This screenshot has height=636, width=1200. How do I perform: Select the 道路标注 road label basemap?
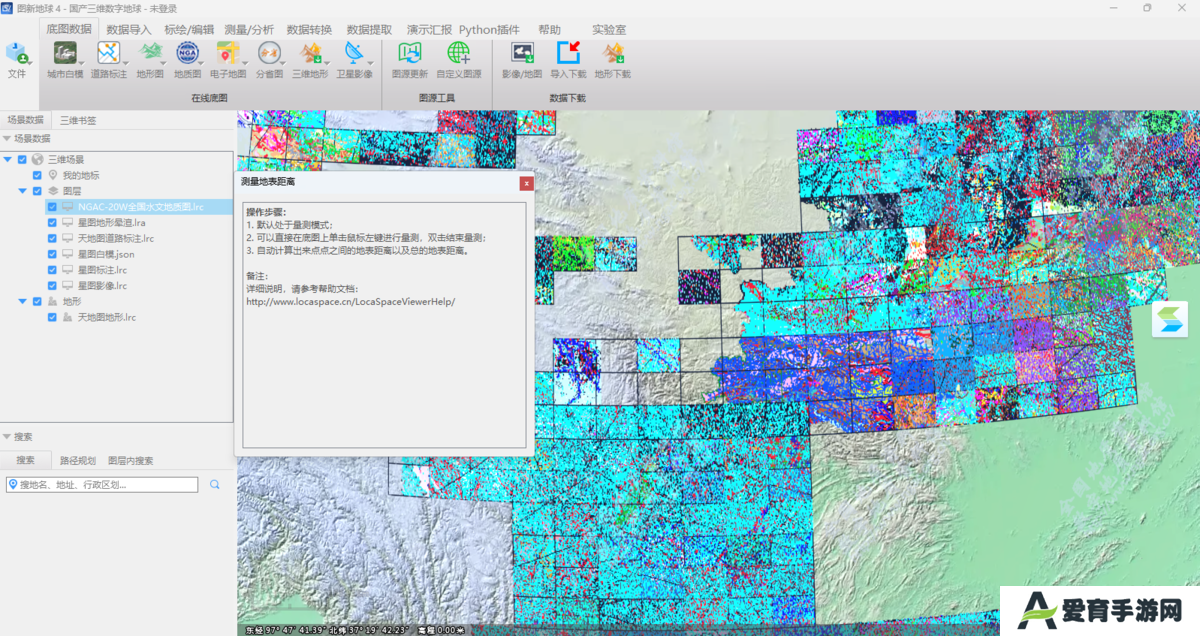108,53
